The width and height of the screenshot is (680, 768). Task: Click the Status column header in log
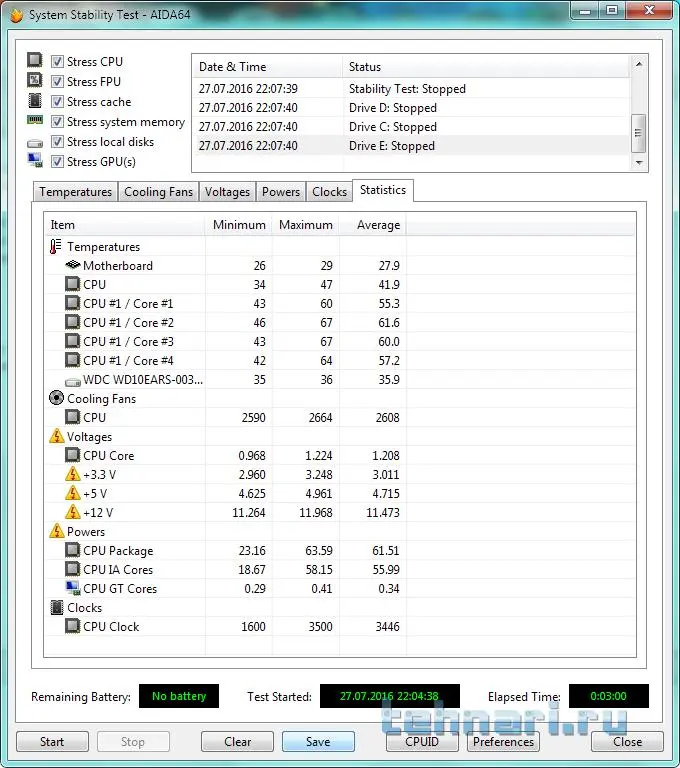(x=485, y=67)
